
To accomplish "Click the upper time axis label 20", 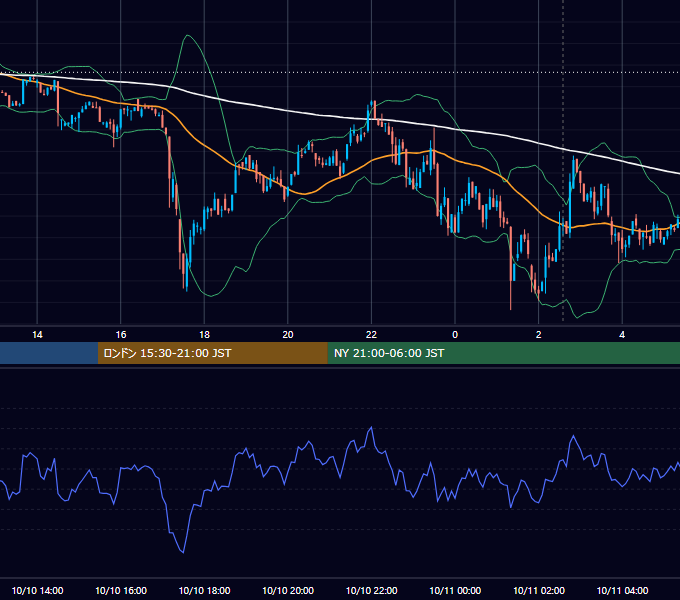I will pos(288,335).
